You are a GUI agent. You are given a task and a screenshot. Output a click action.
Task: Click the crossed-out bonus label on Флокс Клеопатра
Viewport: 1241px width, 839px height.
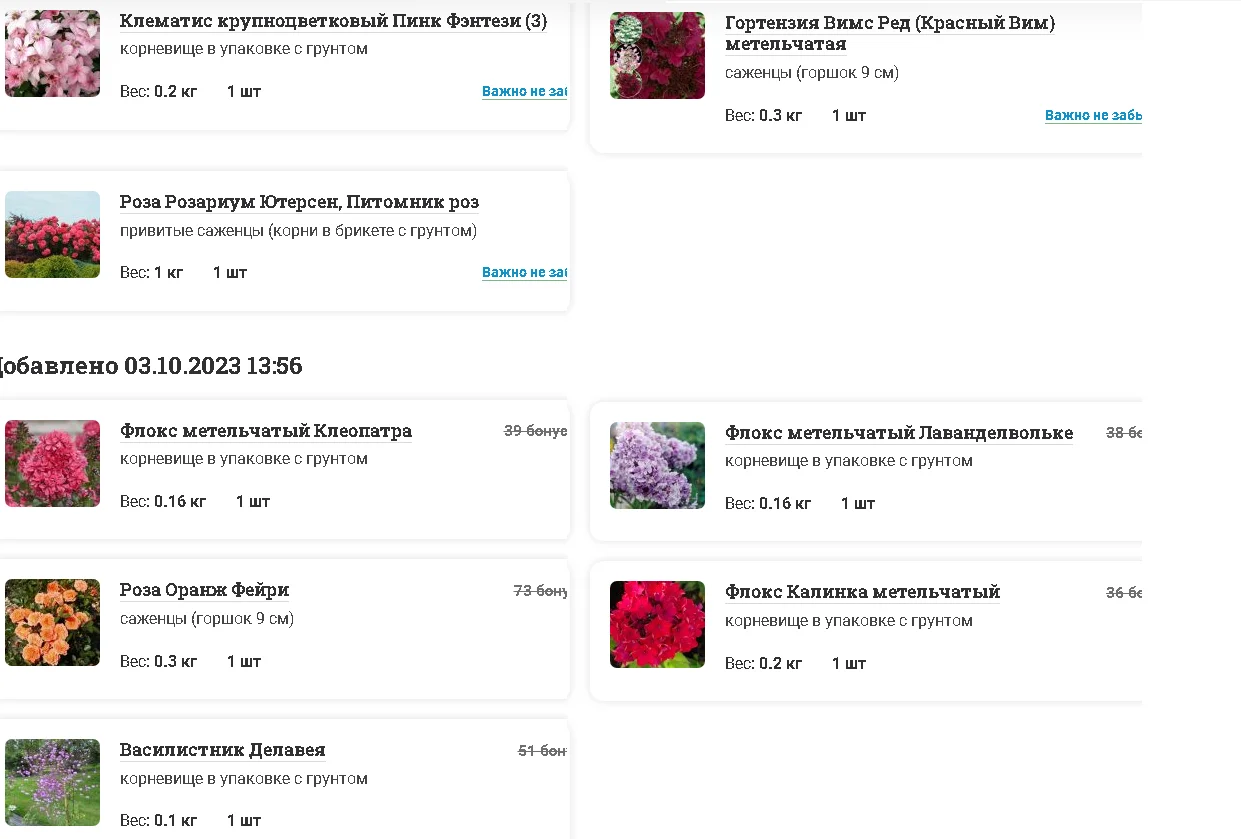[535, 431]
